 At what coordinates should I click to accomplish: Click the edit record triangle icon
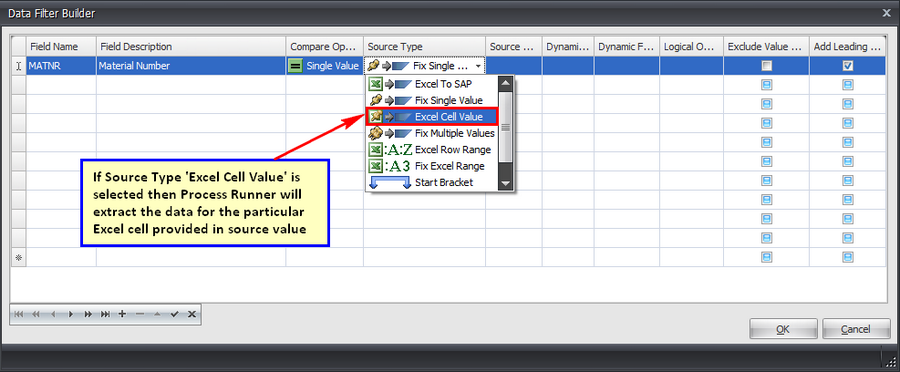pos(157,314)
